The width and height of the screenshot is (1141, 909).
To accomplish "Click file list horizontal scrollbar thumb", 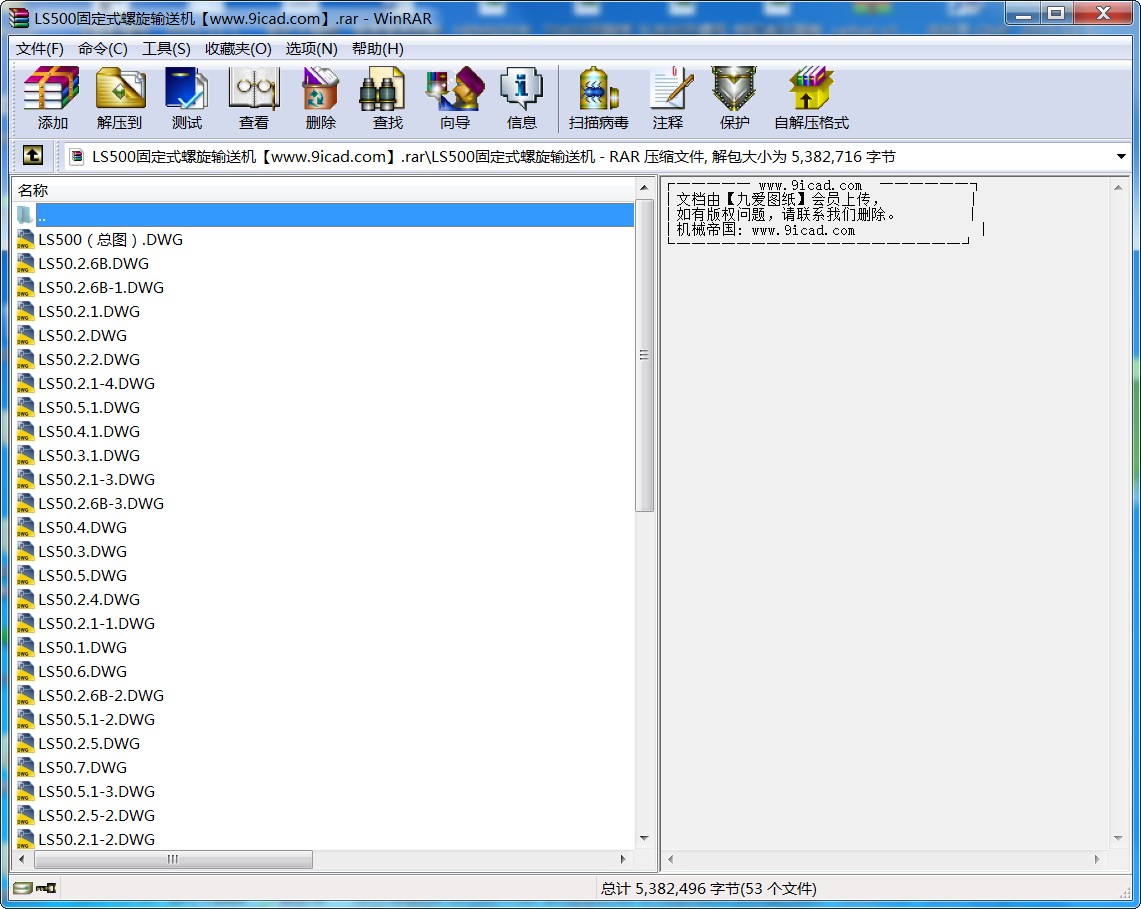I will (x=173, y=860).
